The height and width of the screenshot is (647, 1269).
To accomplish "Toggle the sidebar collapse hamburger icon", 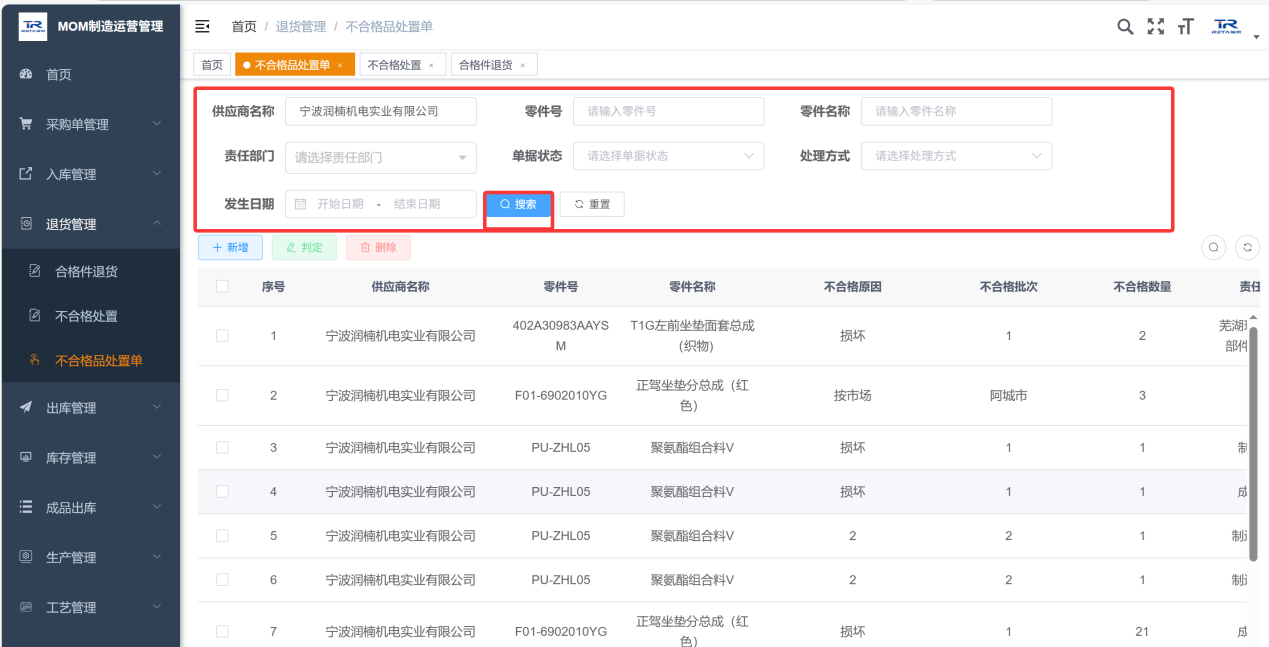I will (202, 26).
